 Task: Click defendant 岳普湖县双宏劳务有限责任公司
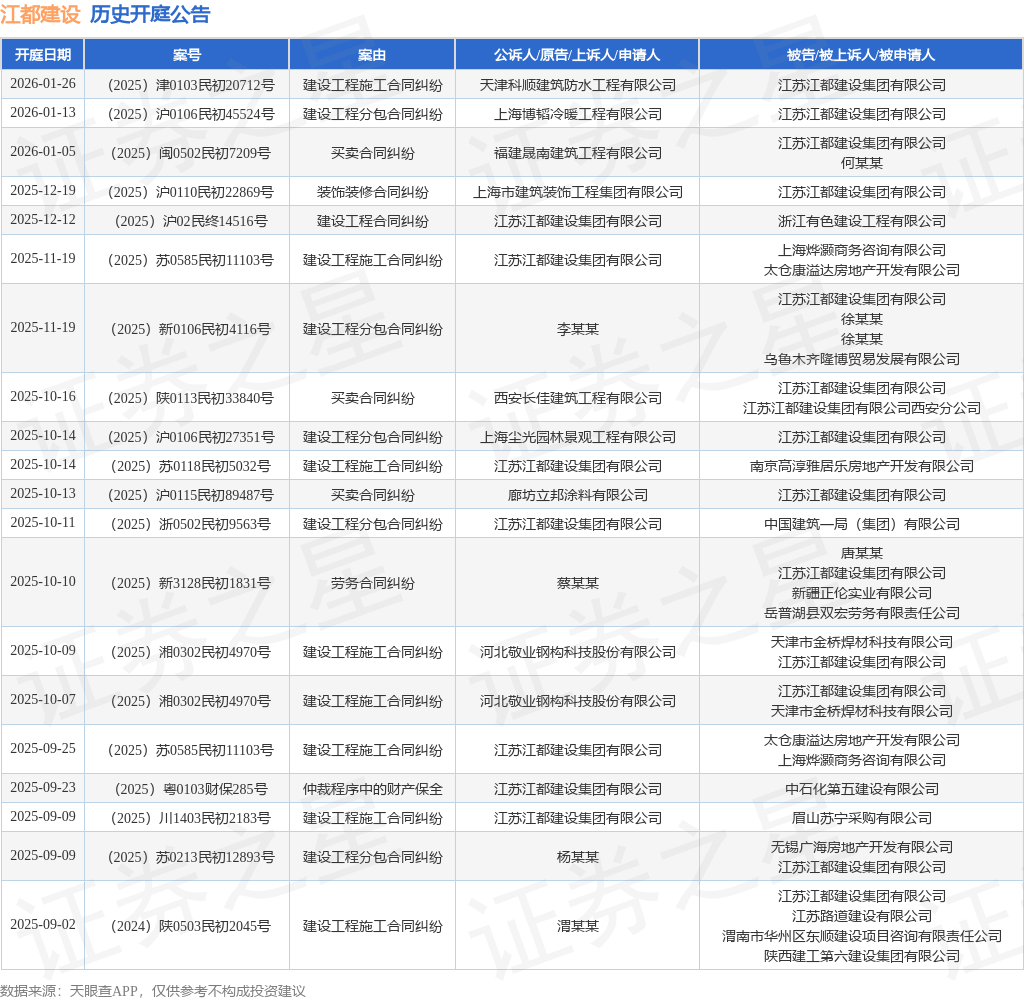click(x=861, y=613)
